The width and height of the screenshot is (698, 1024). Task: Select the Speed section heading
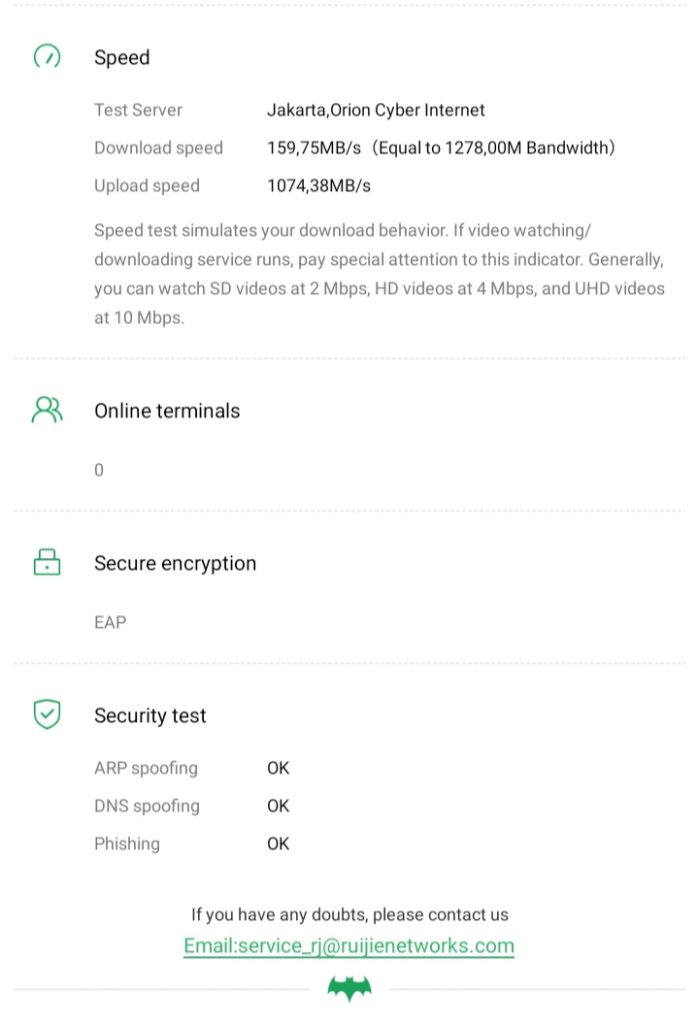[x=122, y=58]
